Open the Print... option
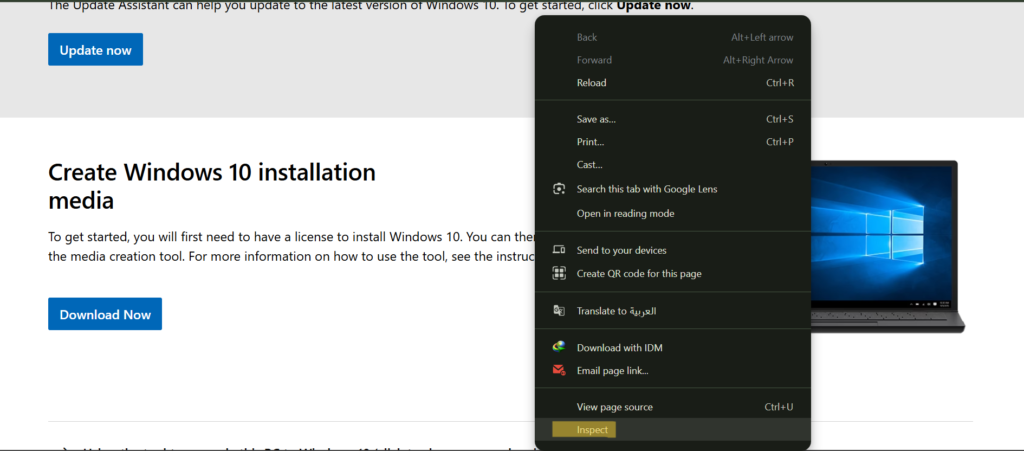Screen dimensions: 1024x451 [x=590, y=142]
